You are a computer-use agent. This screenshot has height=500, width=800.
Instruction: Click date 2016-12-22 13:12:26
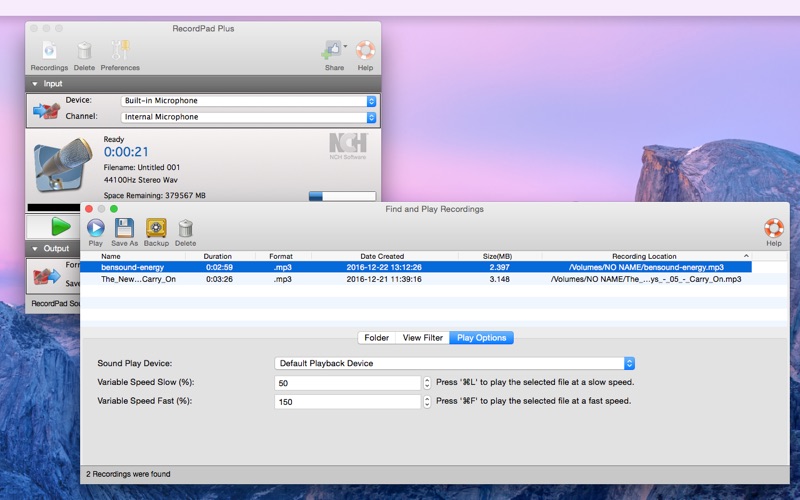[384, 267]
